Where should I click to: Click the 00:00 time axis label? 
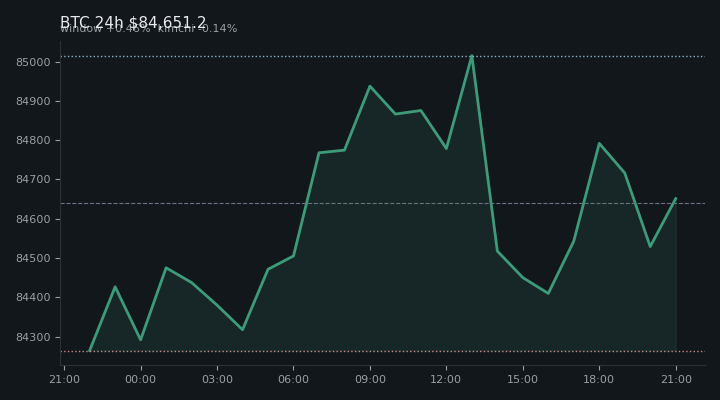click(x=141, y=379)
